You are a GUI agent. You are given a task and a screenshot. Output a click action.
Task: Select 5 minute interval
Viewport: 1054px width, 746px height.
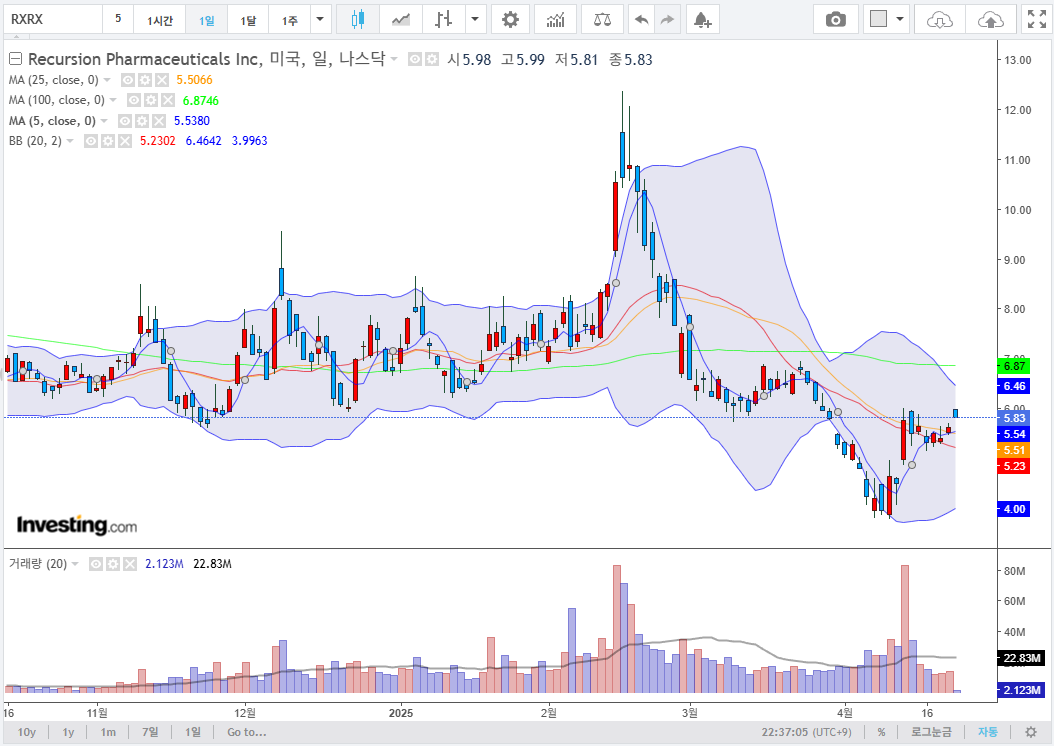pos(118,19)
